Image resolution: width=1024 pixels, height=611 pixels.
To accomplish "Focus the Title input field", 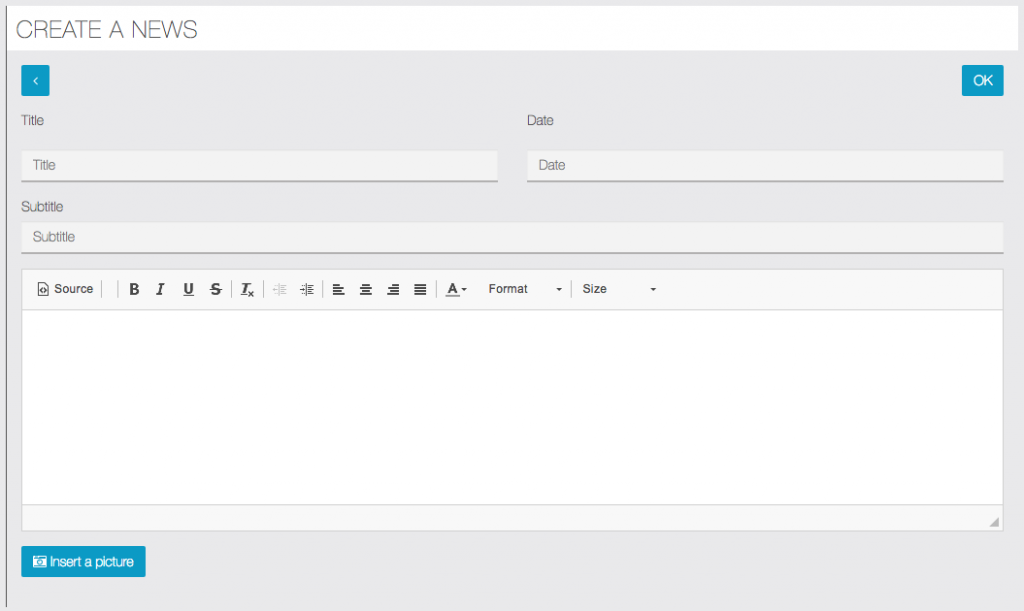I will click(259, 165).
